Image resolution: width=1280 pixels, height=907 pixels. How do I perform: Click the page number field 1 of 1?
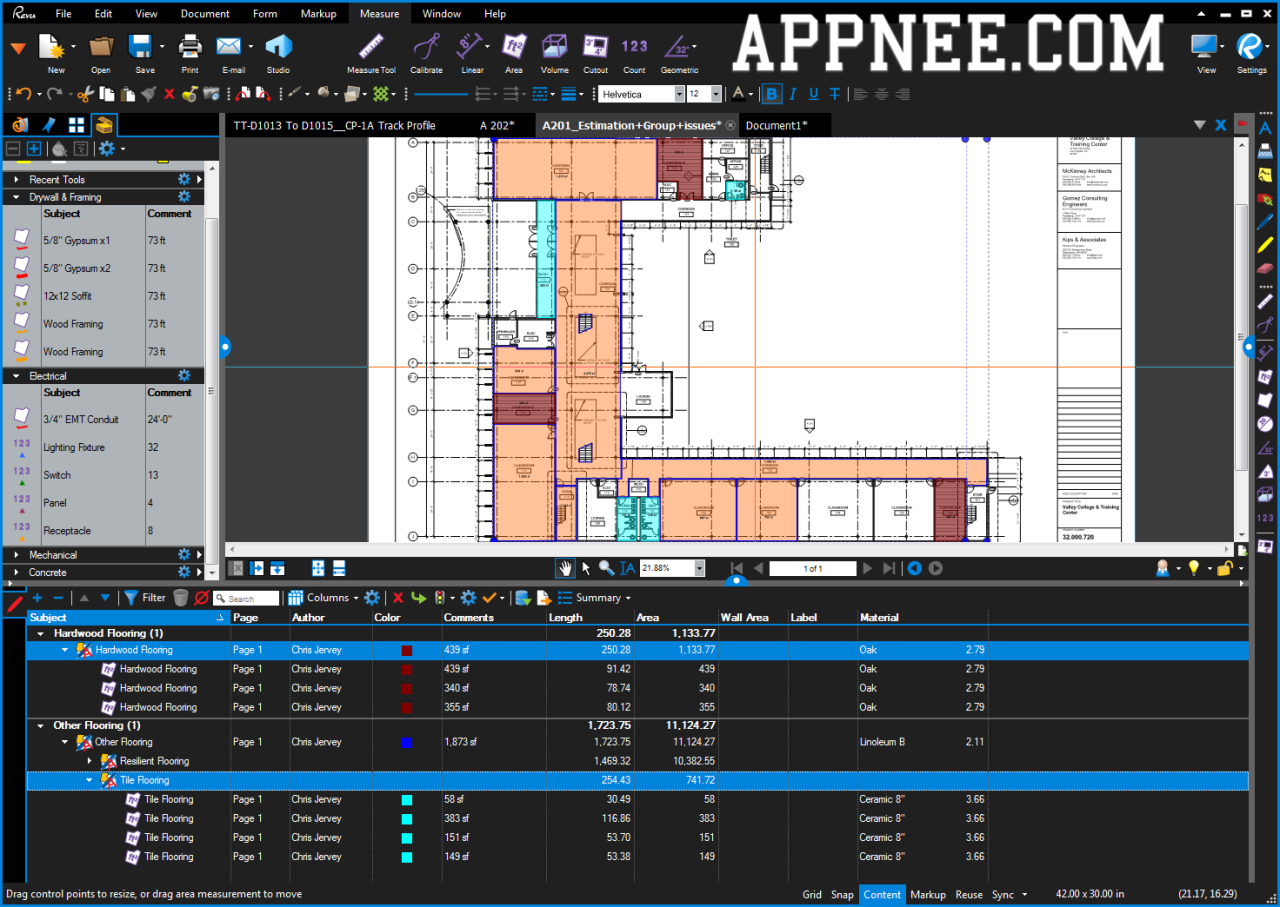[813, 568]
